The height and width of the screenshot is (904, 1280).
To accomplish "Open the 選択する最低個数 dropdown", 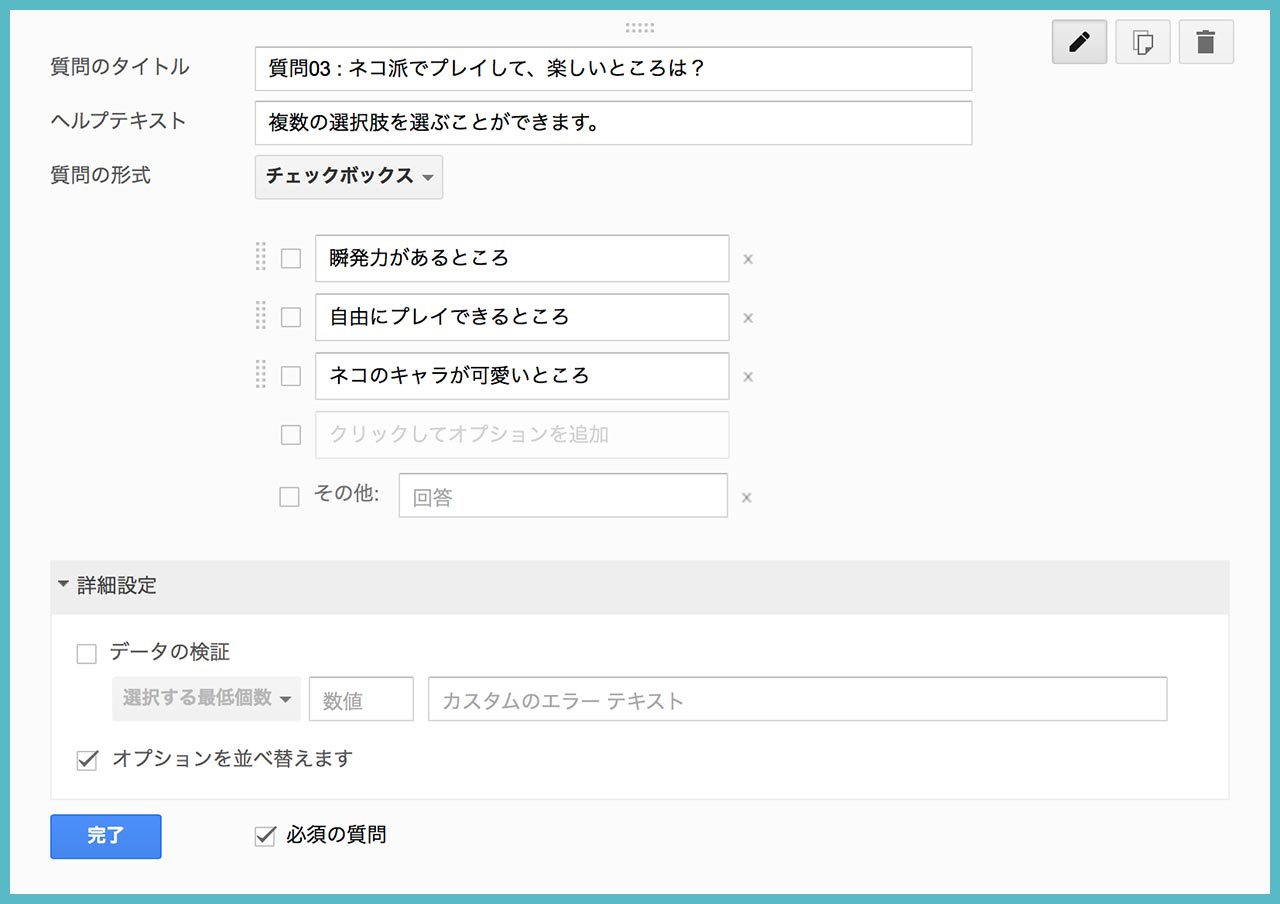I will click(207, 698).
